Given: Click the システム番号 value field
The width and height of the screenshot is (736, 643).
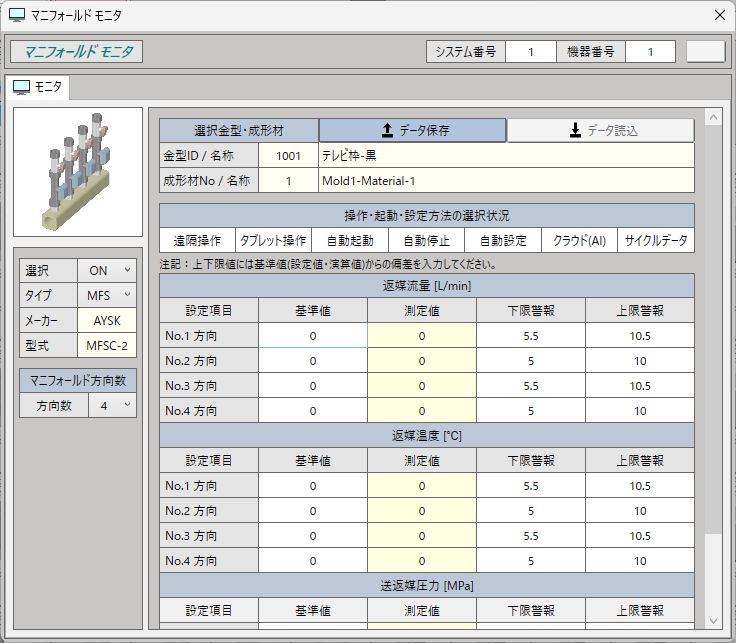Looking at the screenshot, I should click(x=531, y=52).
